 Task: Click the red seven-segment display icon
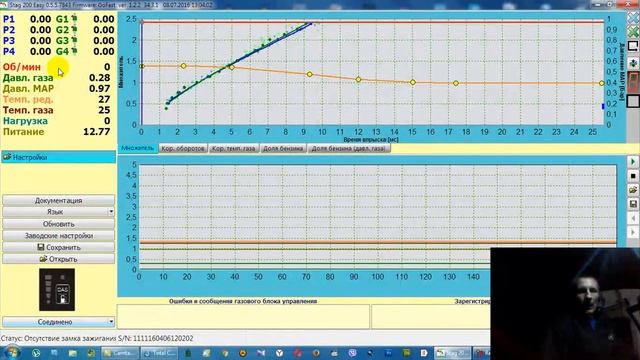(x=633, y=82)
